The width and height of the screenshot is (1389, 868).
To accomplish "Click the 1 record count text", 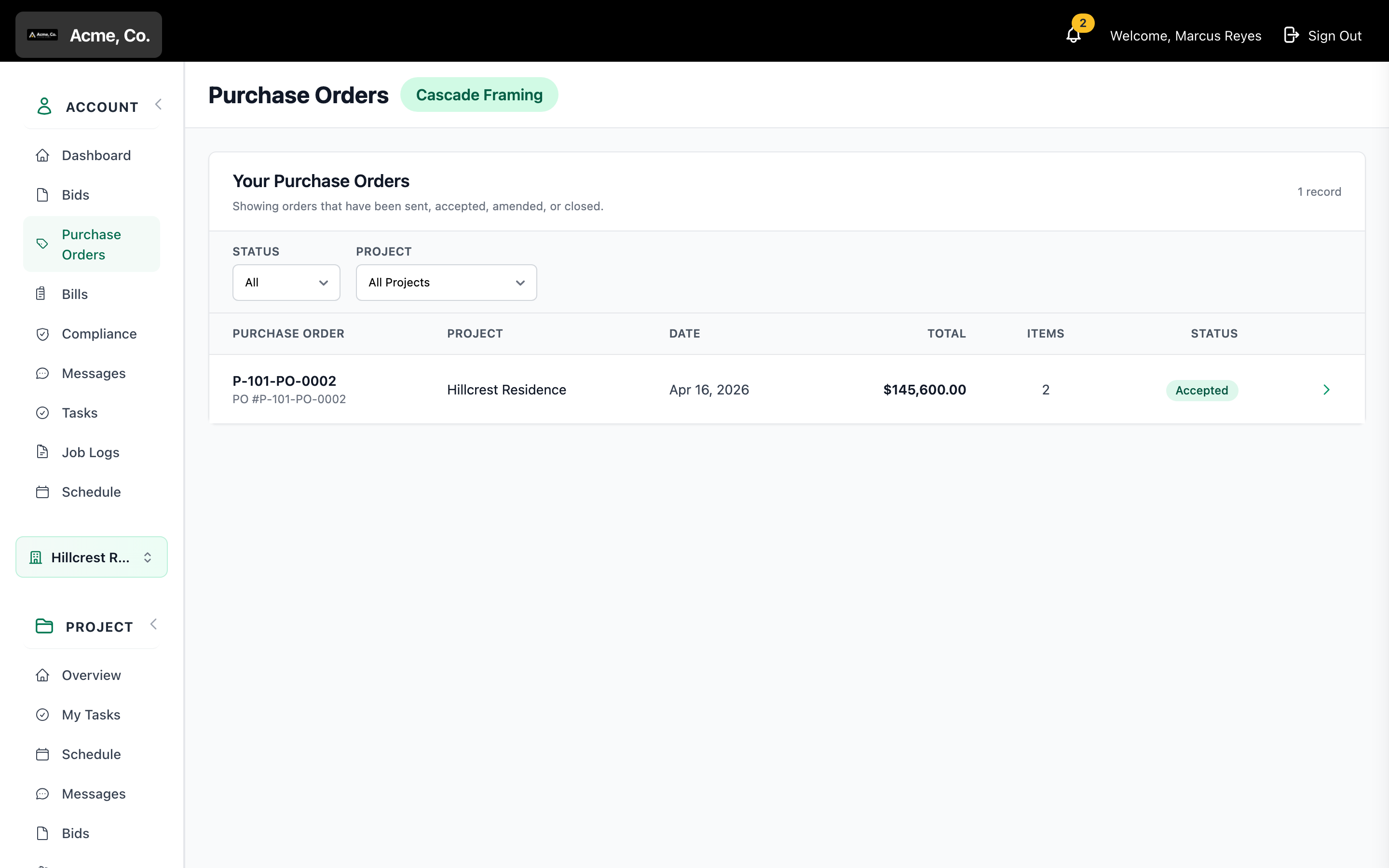I will tap(1319, 192).
